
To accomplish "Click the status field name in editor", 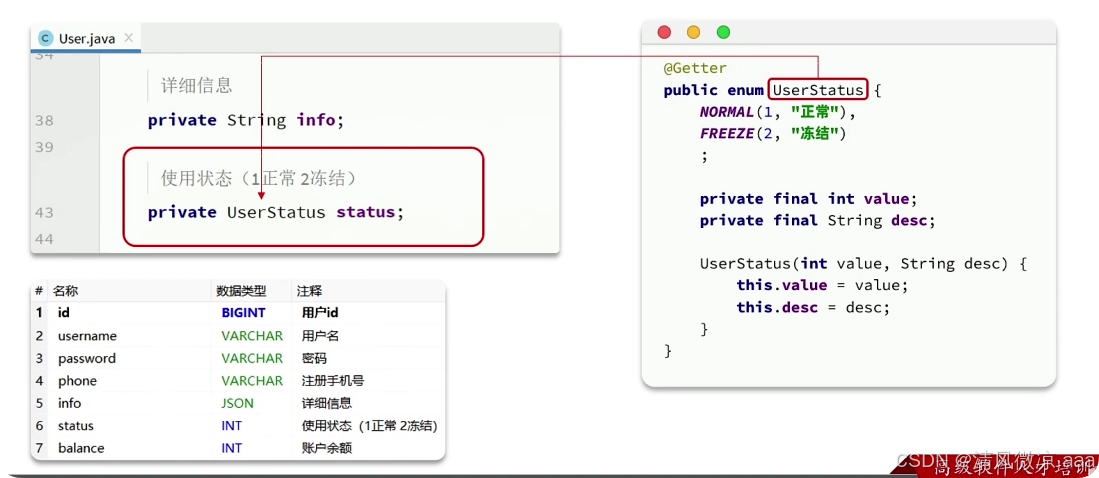I will [366, 212].
